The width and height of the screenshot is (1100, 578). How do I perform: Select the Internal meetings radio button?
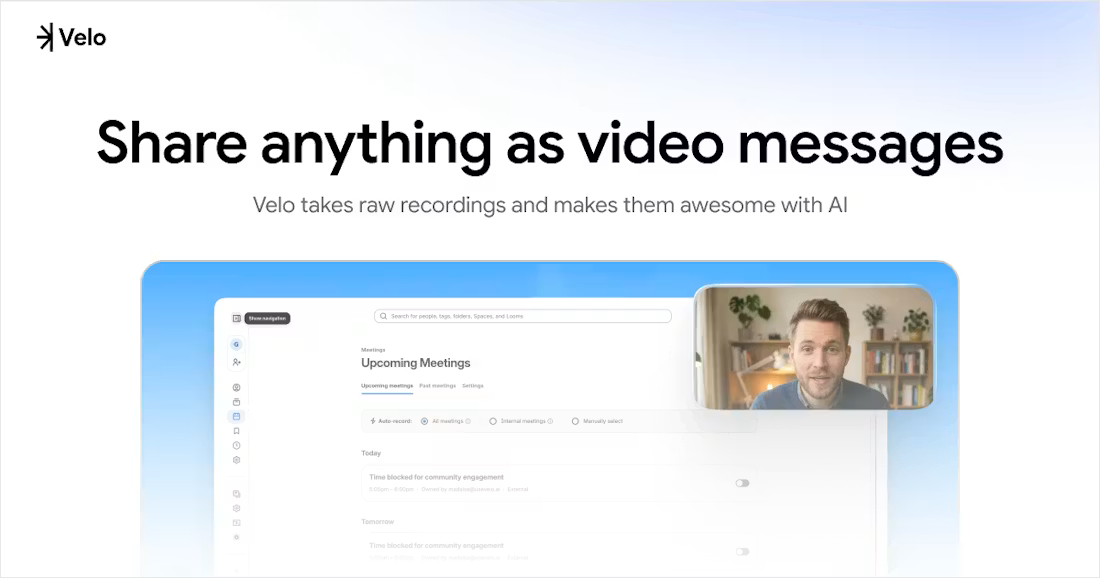(492, 422)
